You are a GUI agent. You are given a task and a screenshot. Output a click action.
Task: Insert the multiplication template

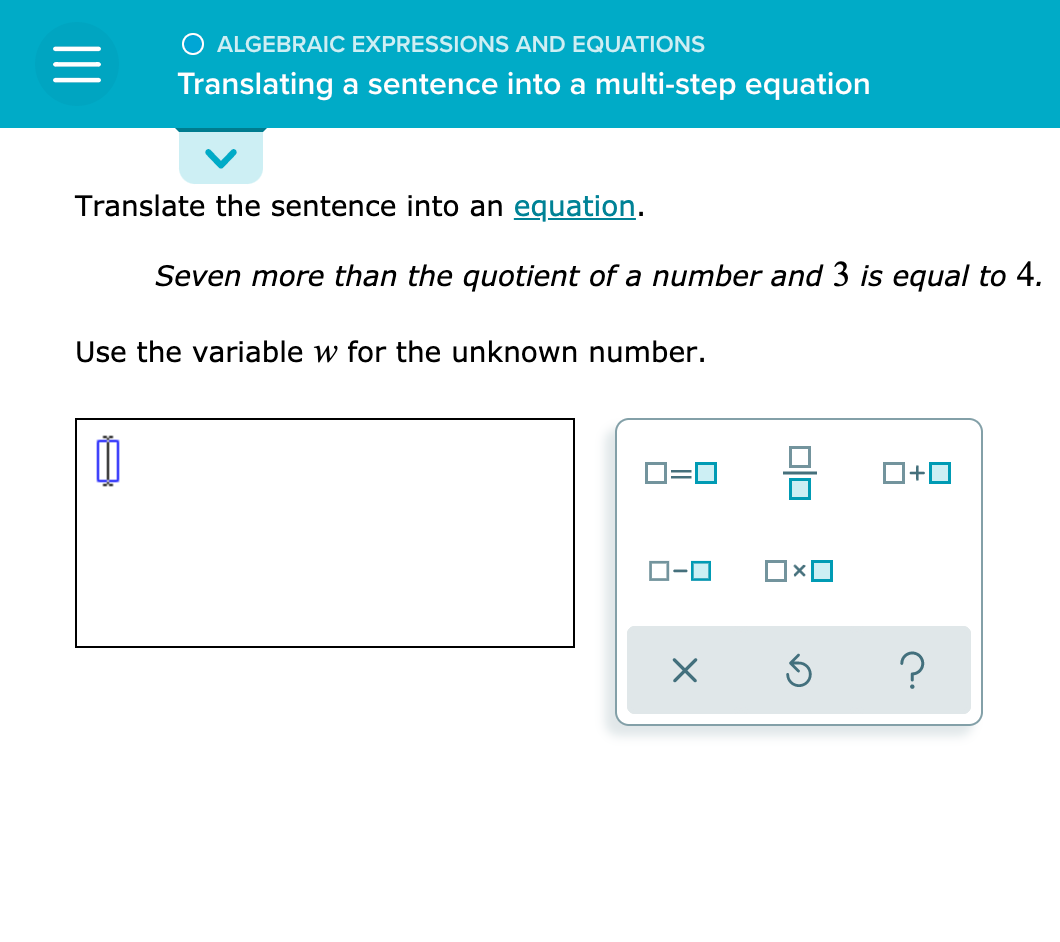pos(799,570)
